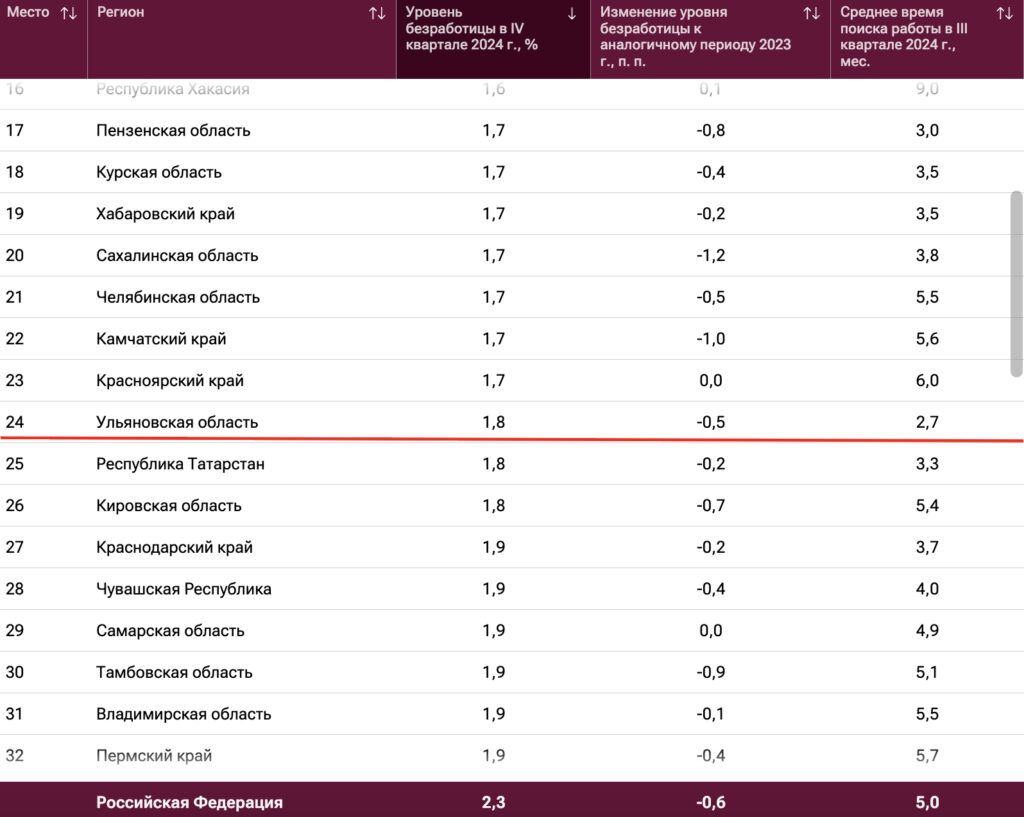Click the Хабаровский край region name
Viewport: 1024px width, 817px height.
pyautogui.click(x=165, y=214)
